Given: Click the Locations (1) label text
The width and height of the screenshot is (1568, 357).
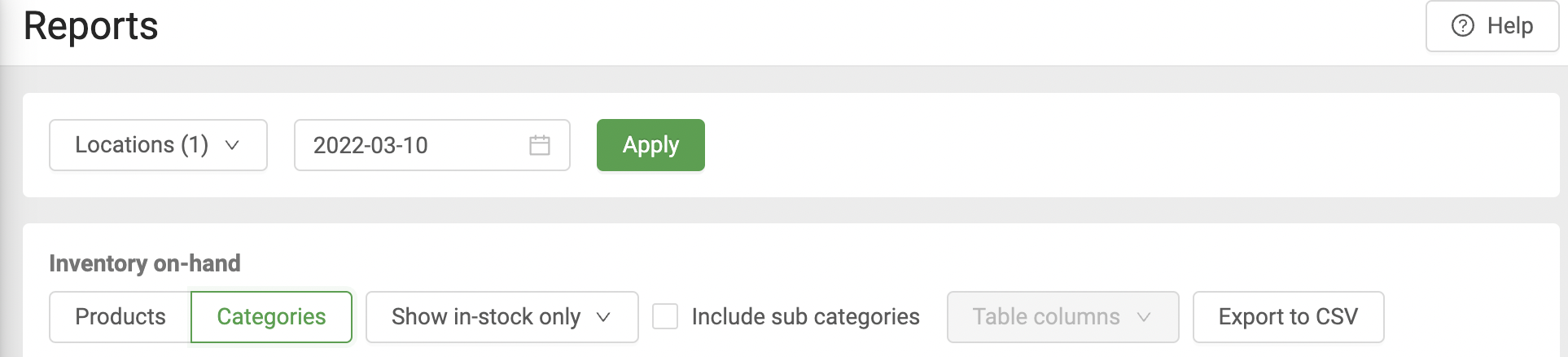Looking at the screenshot, I should click(x=142, y=145).
